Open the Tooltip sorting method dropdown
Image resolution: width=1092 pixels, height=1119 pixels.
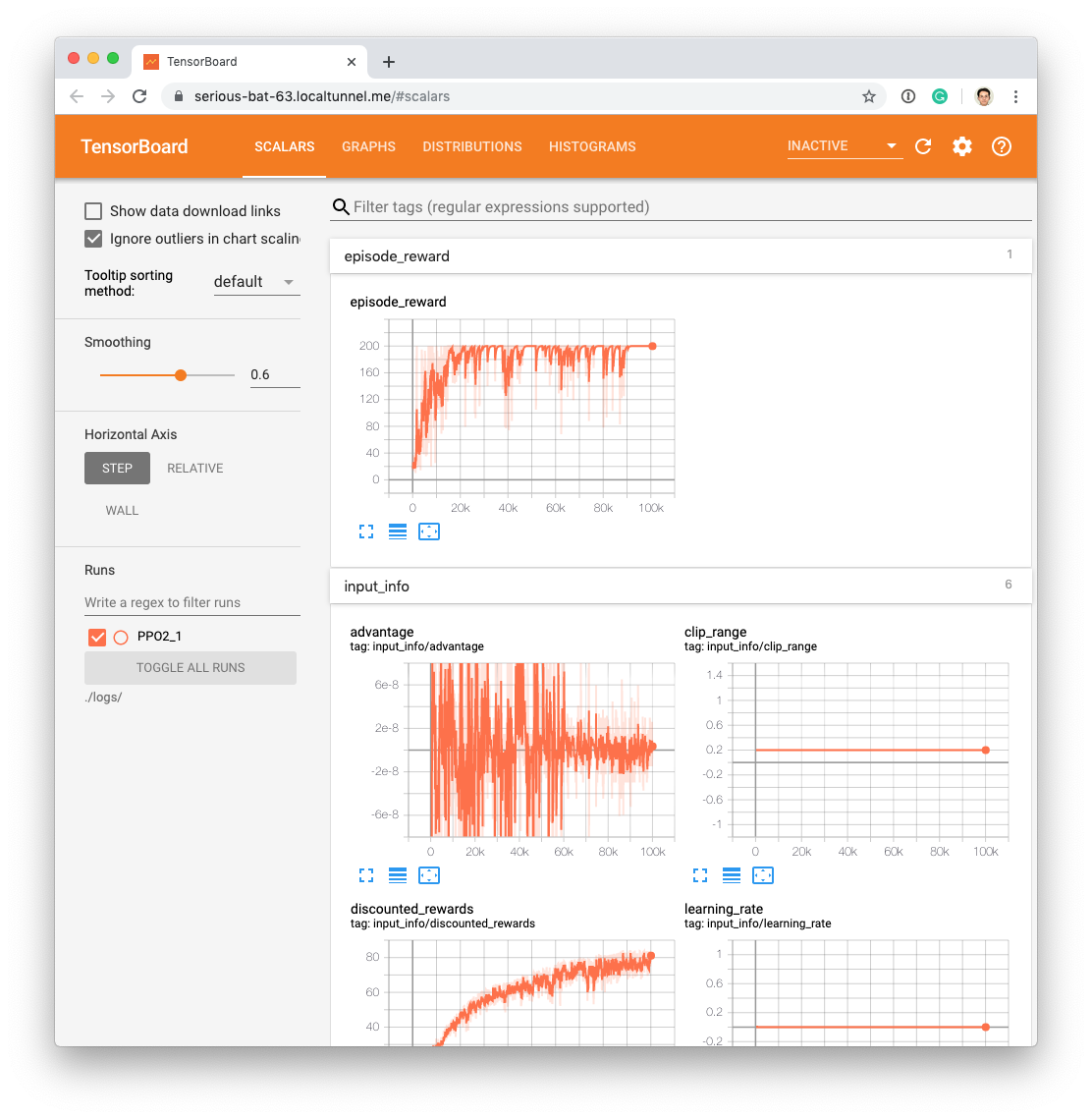click(x=255, y=282)
